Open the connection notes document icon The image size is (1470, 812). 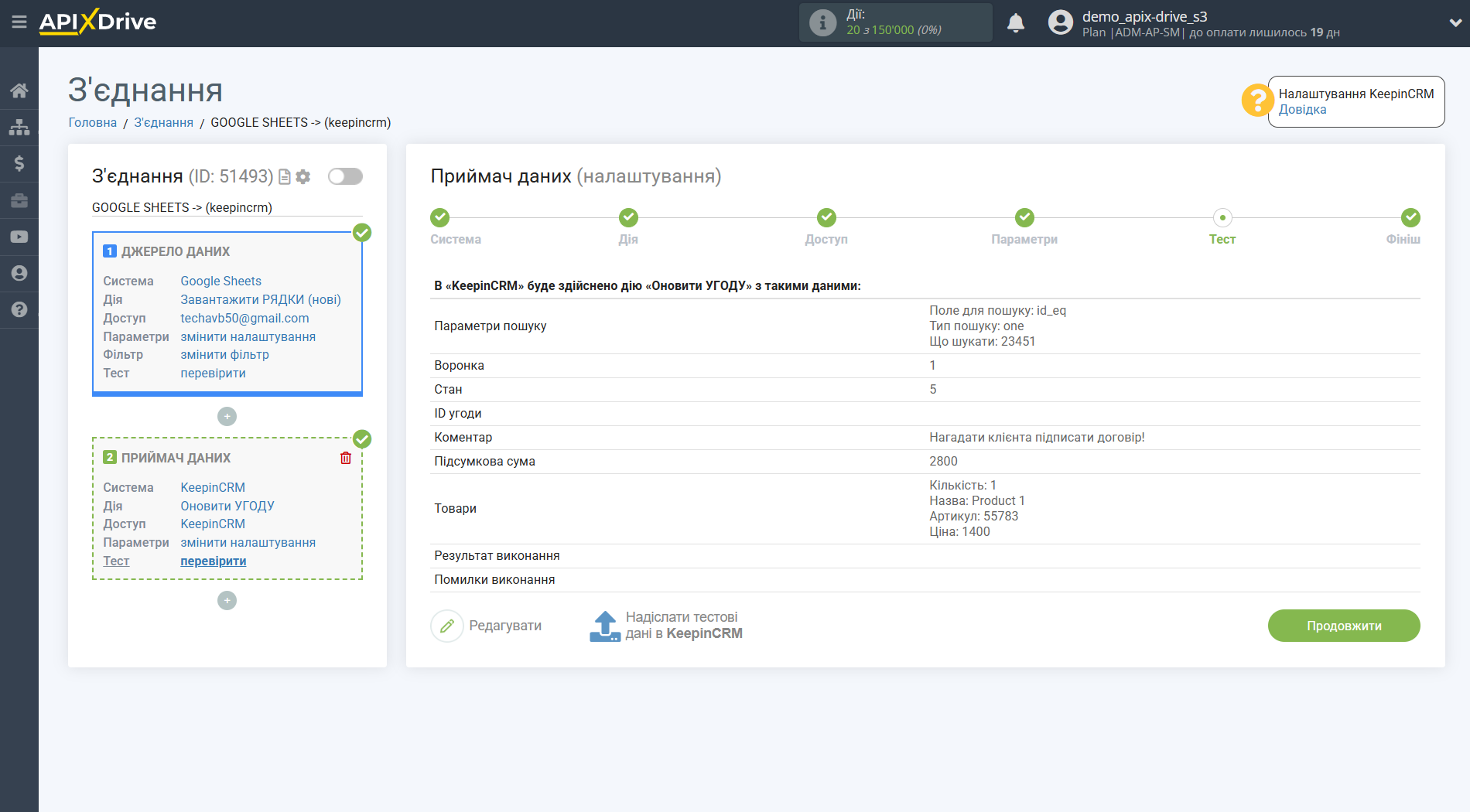pos(285,177)
